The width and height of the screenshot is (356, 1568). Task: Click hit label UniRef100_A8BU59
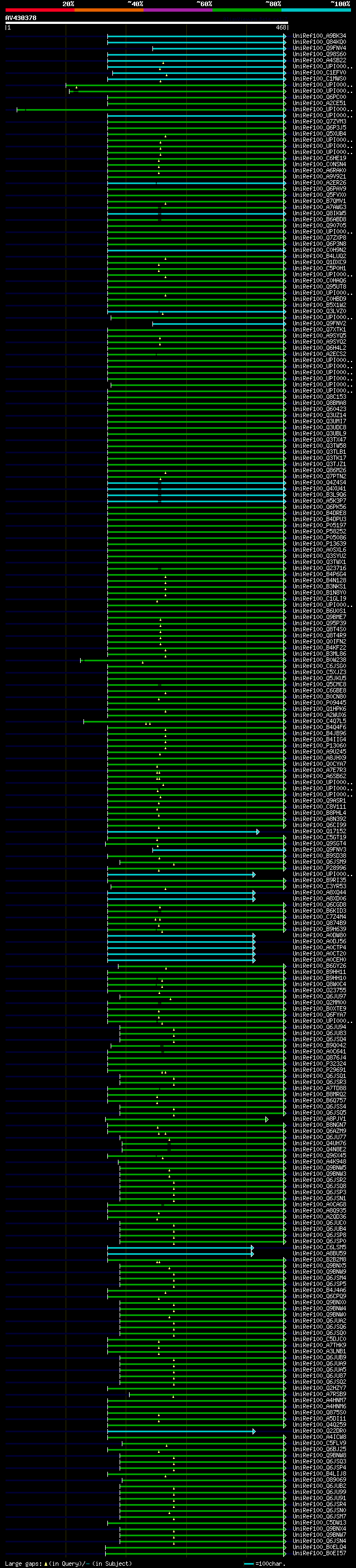pos(319,1254)
